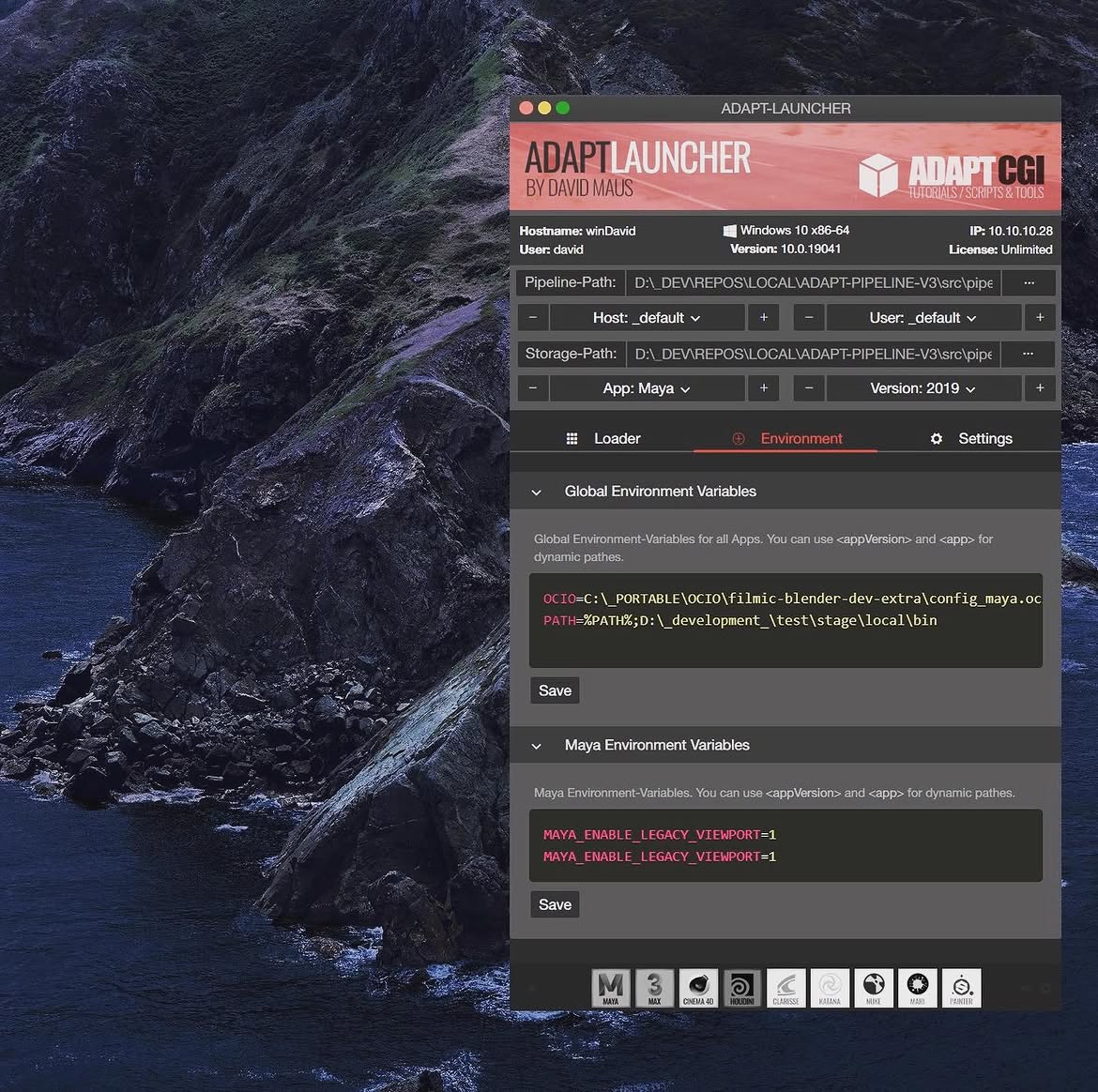This screenshot has height=1092, width=1098.
Task: Launch Nuke from the app bar
Action: (874, 988)
